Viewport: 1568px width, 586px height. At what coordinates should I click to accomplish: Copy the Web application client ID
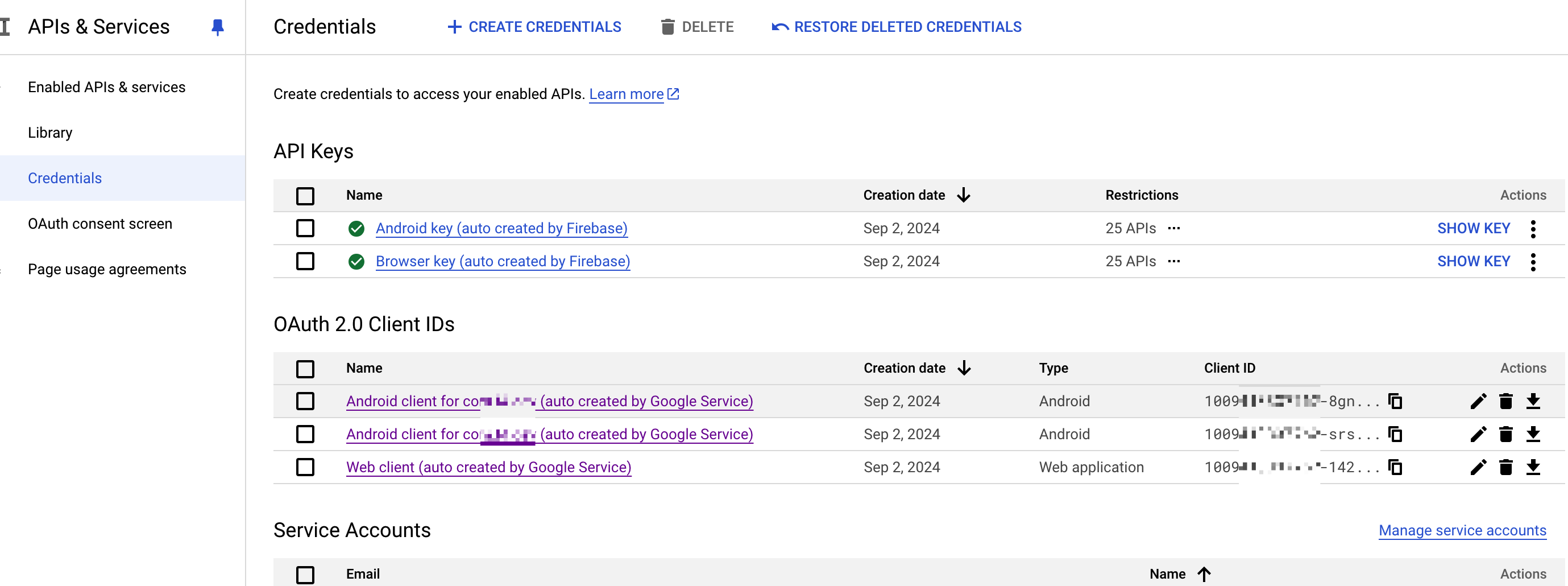(1395, 467)
